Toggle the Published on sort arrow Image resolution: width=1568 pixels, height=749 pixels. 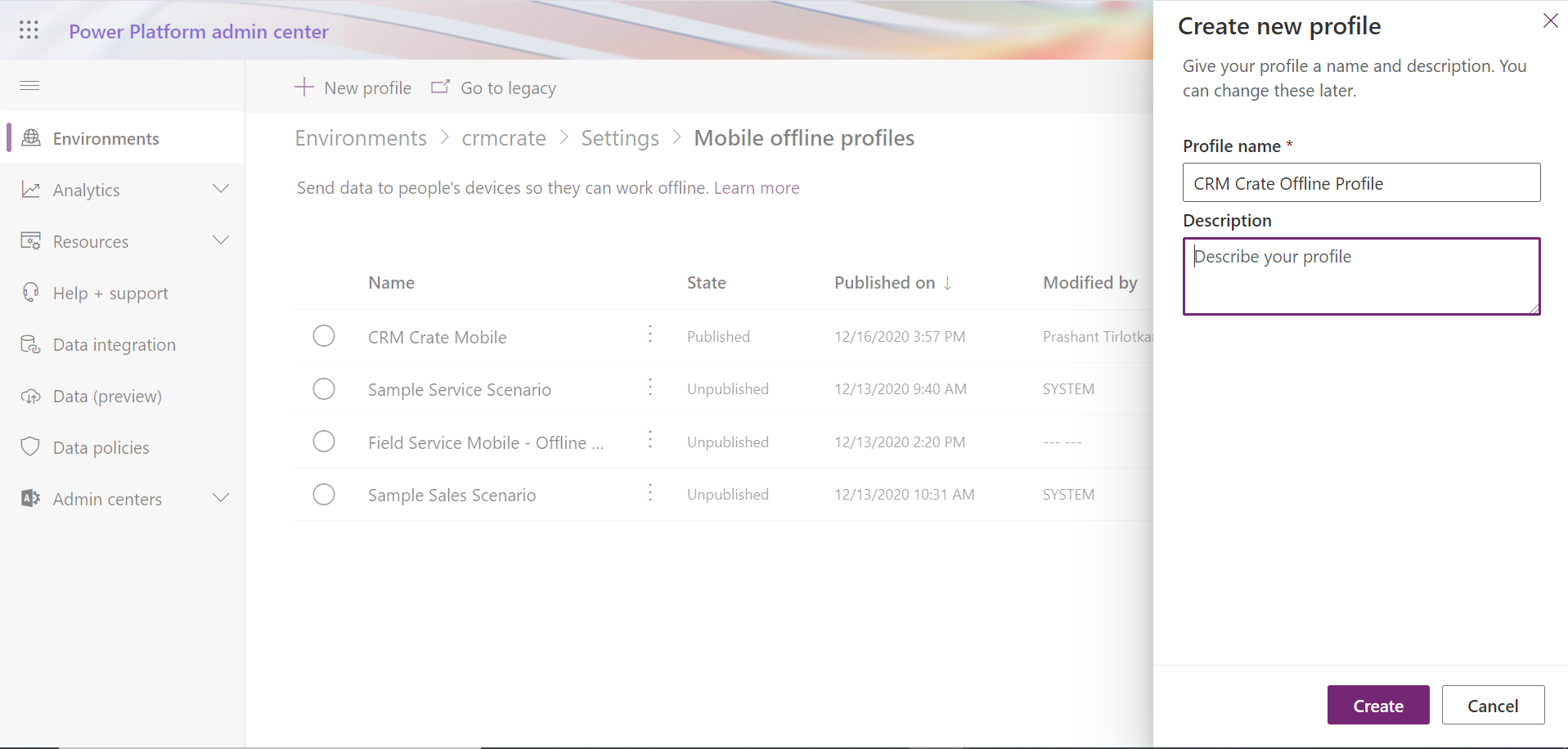[x=948, y=283]
